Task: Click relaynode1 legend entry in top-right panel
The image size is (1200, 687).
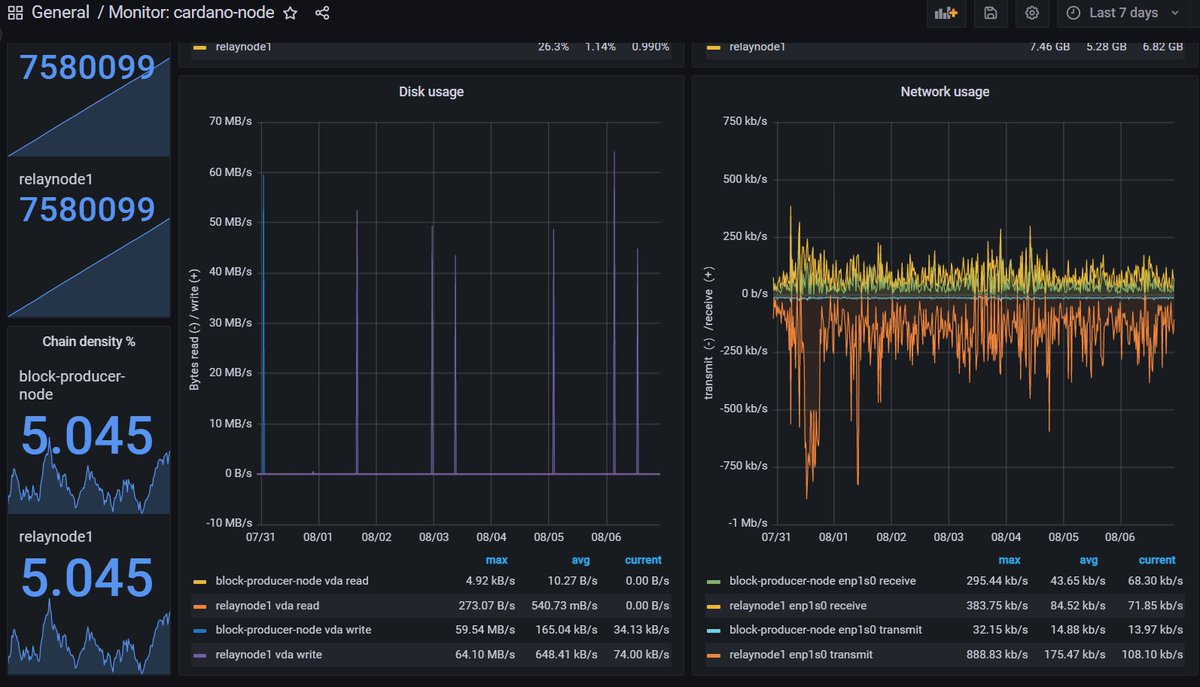Action: click(x=759, y=46)
